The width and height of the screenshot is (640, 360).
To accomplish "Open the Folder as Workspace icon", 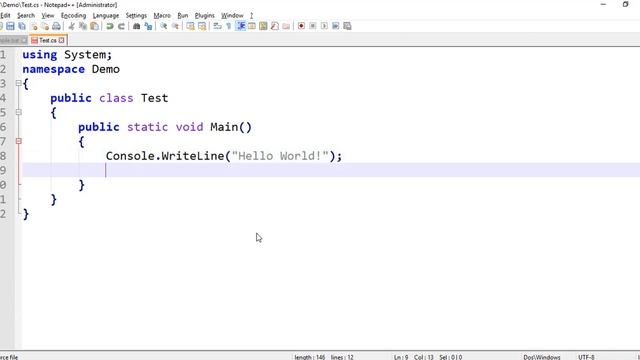I will tap(286, 26).
